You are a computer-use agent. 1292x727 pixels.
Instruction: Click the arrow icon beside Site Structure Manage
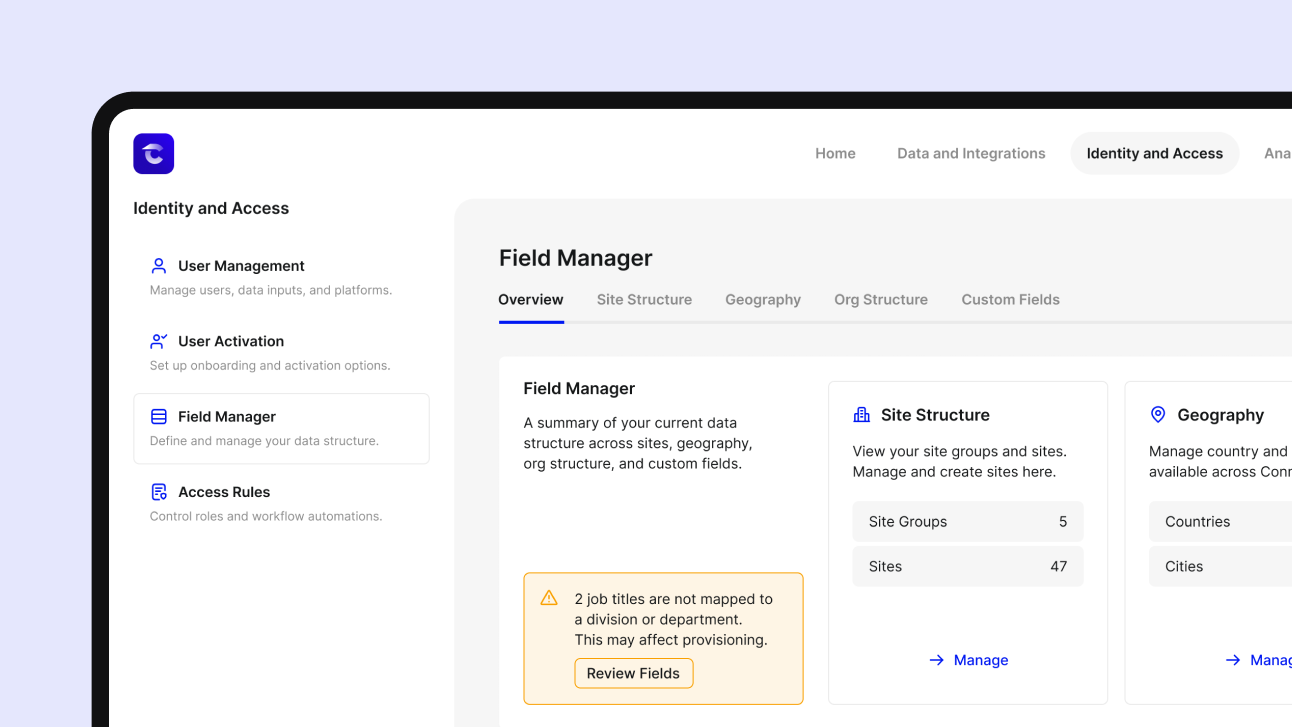coord(936,660)
